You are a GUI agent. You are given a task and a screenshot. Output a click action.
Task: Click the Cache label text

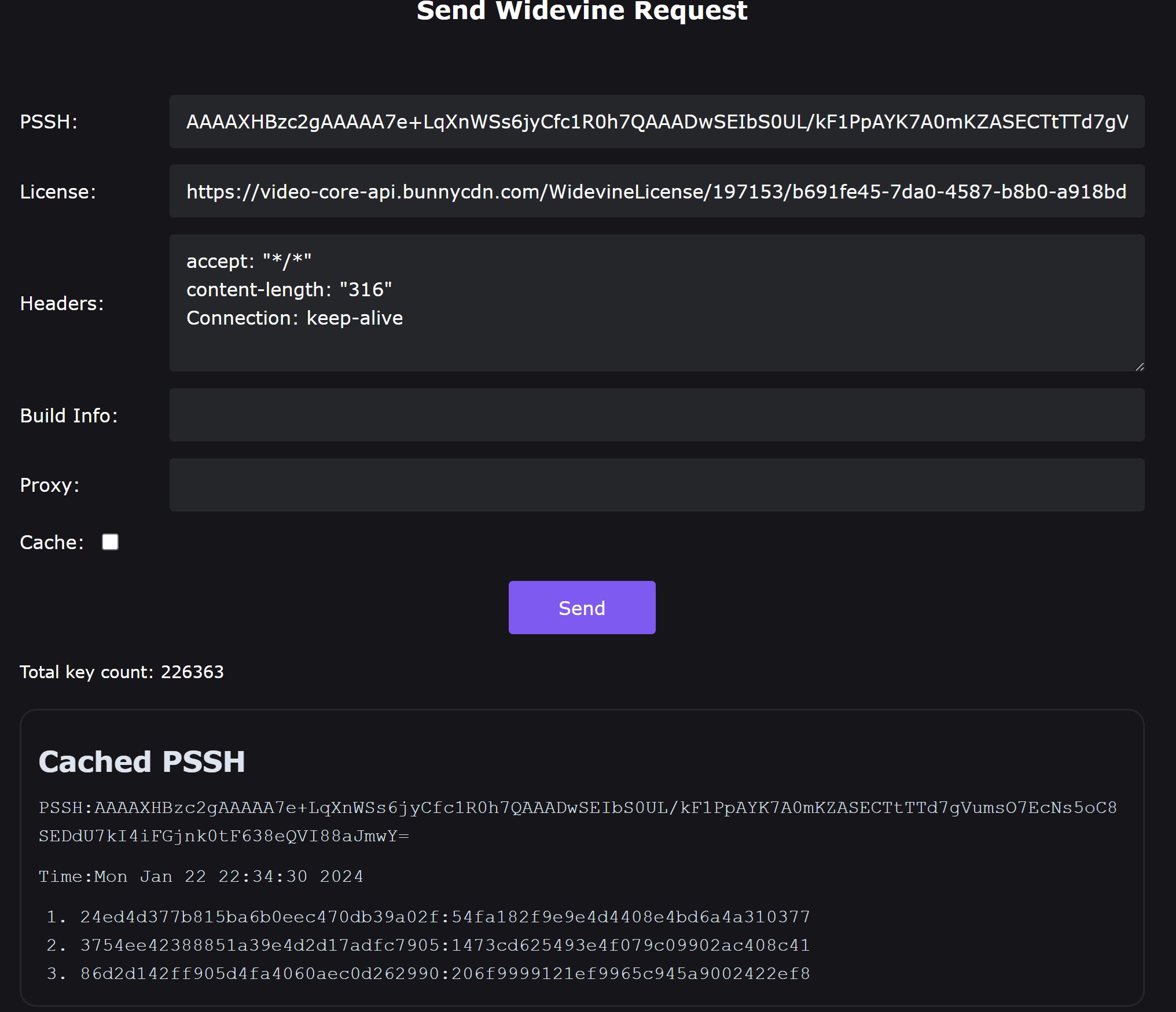point(52,542)
